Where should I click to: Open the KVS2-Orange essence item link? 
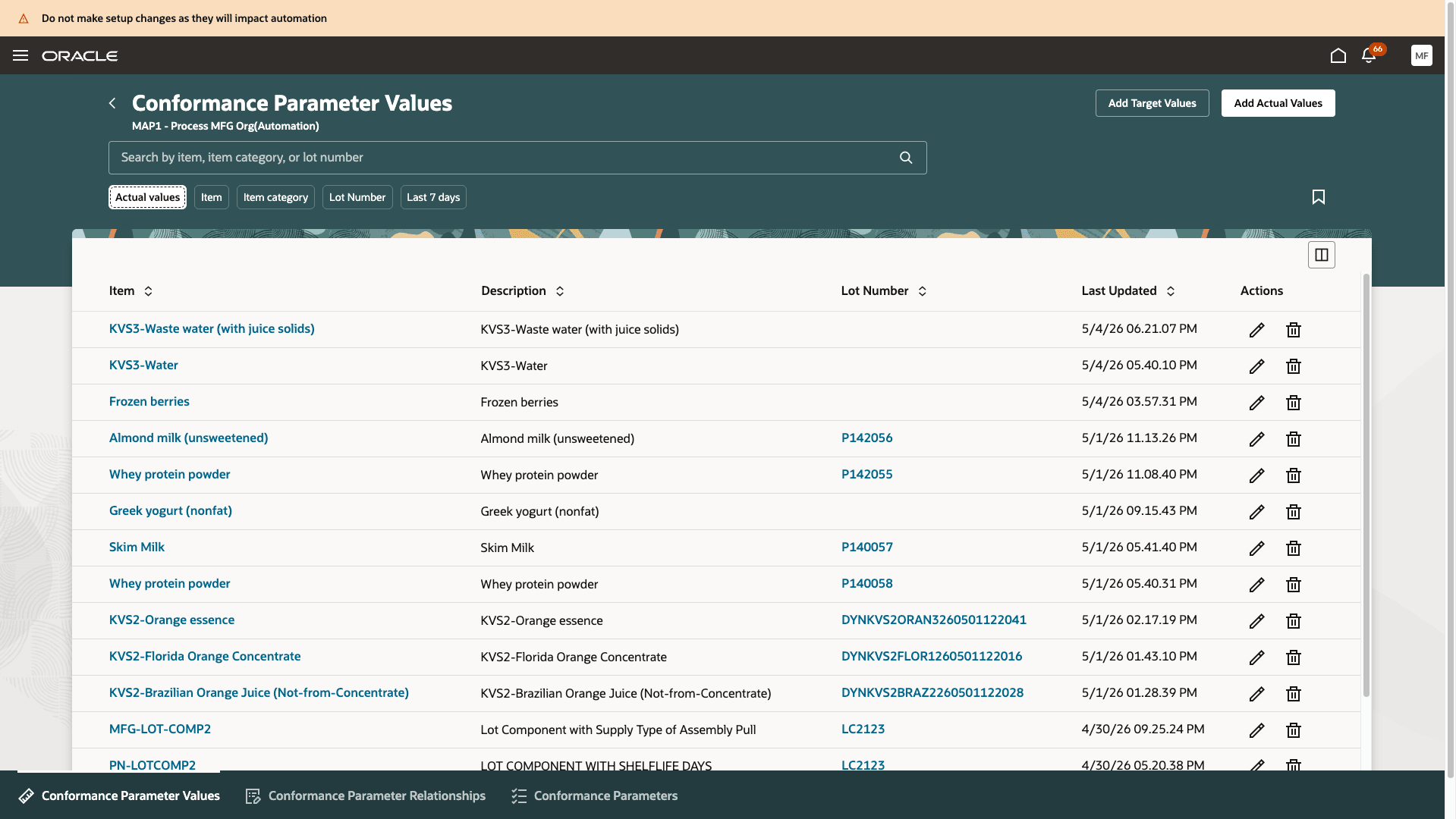coord(171,620)
